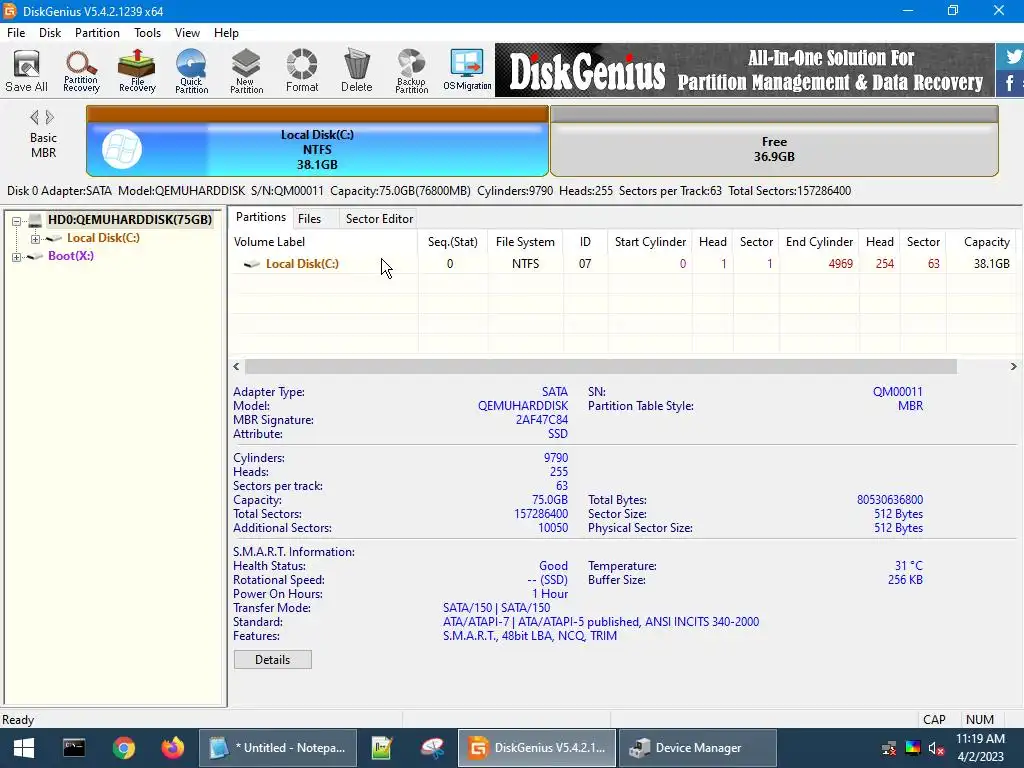Open the Tools menu
The height and width of the screenshot is (768, 1024).
147,33
